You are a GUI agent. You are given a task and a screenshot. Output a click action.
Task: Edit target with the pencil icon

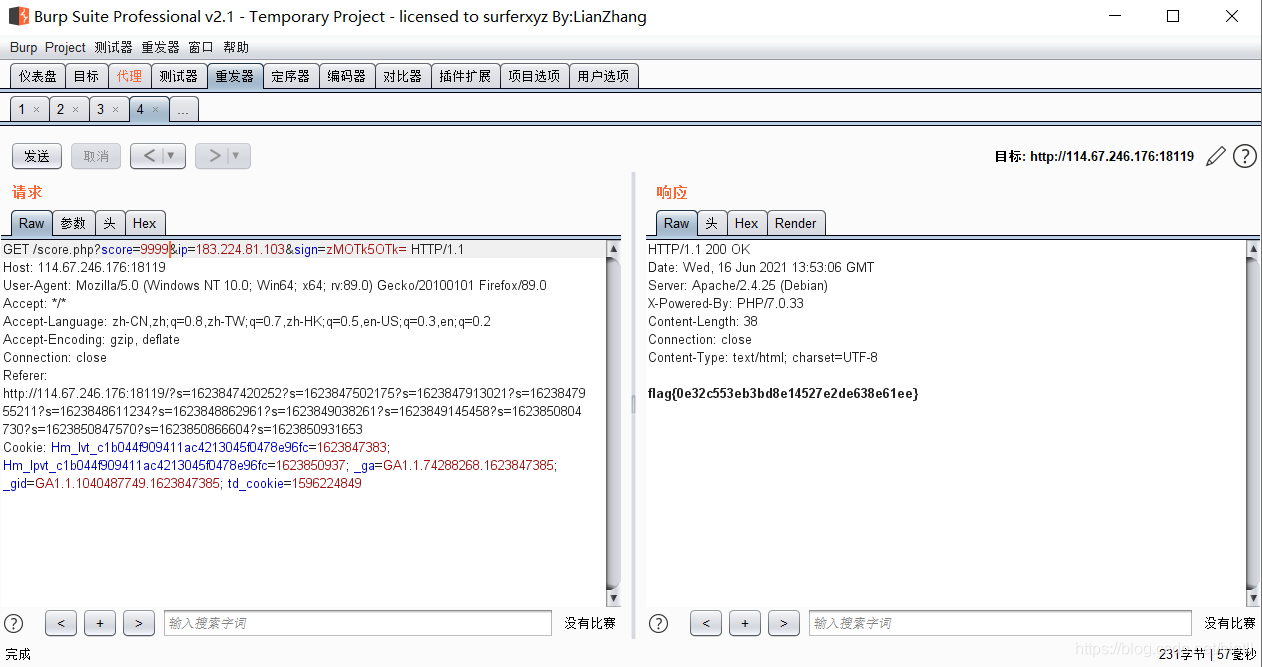pos(1216,156)
